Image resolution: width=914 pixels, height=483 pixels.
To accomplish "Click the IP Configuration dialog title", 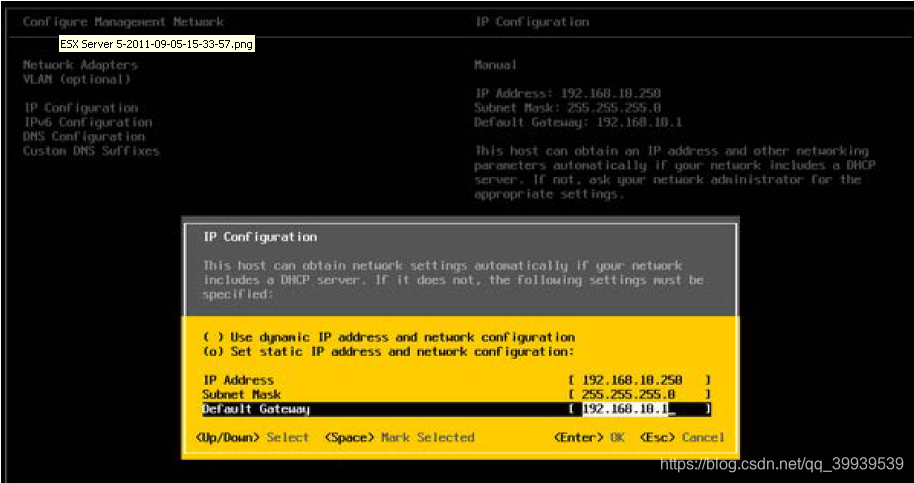I will 260,237.
